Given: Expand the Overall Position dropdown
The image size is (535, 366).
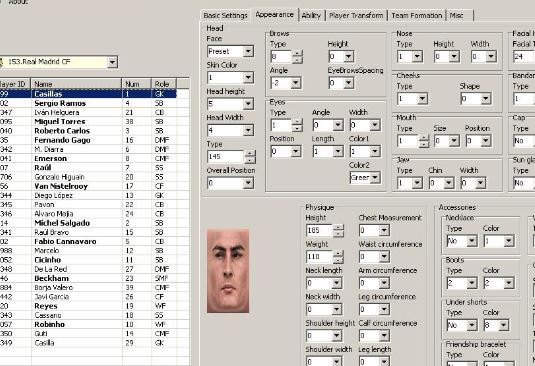Looking at the screenshot, I should (248, 183).
